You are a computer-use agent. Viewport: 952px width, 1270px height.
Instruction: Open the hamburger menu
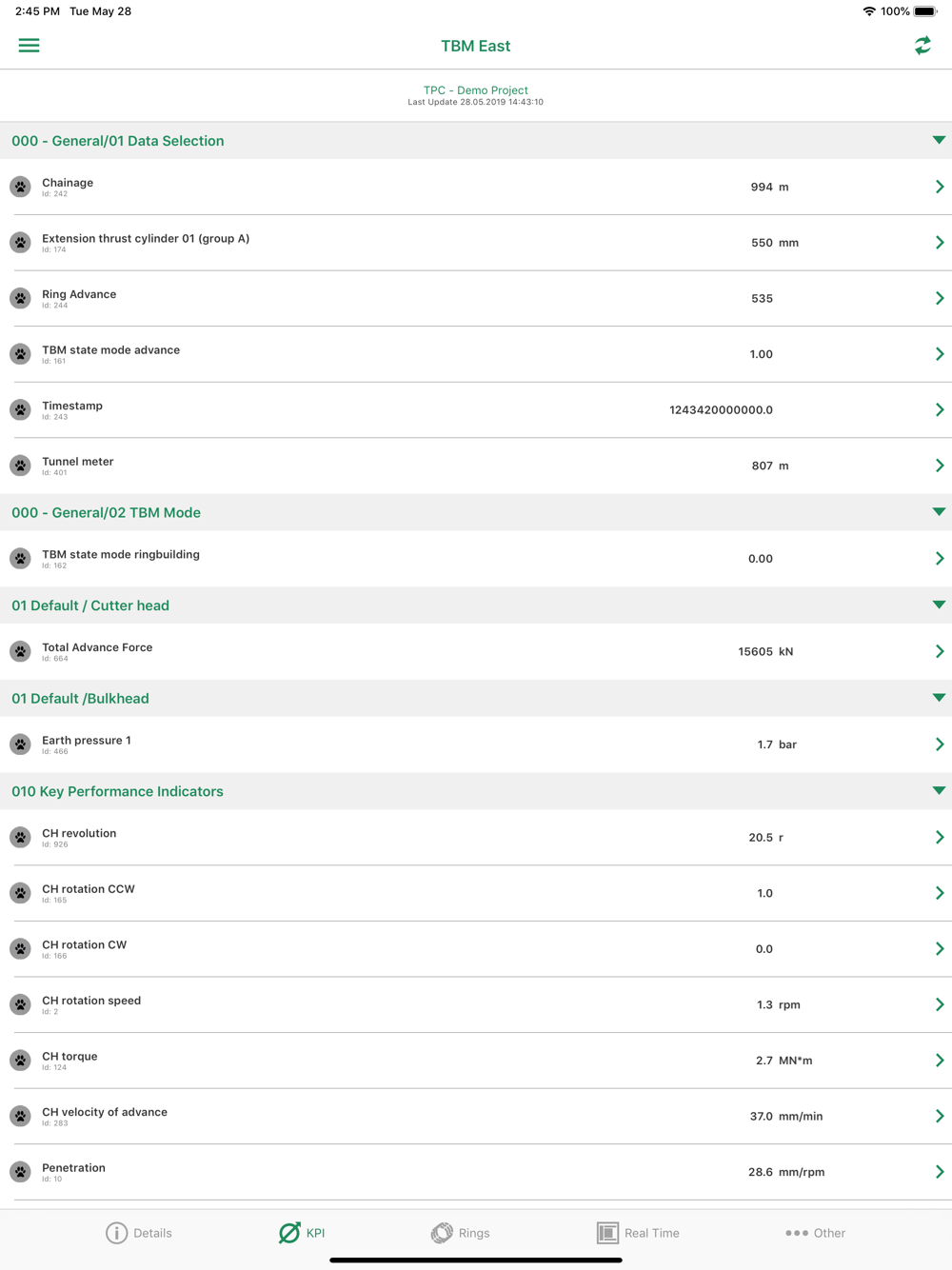[29, 46]
